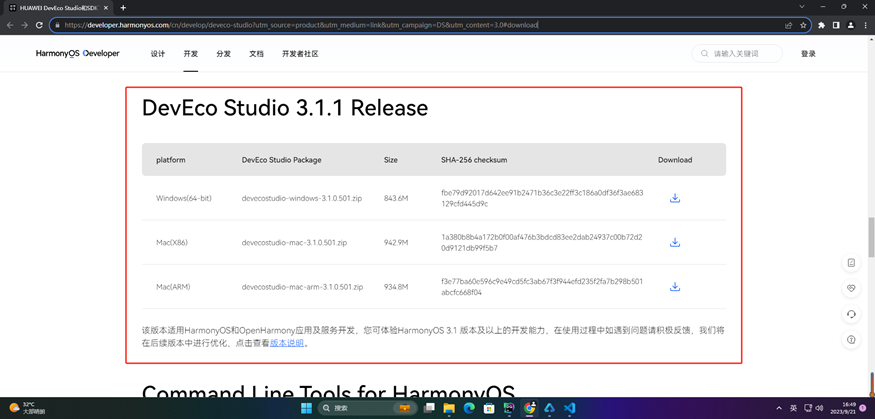Screen dimensions: 875x419
Task: Click the 934.8M size value
Action: [x=396, y=287]
